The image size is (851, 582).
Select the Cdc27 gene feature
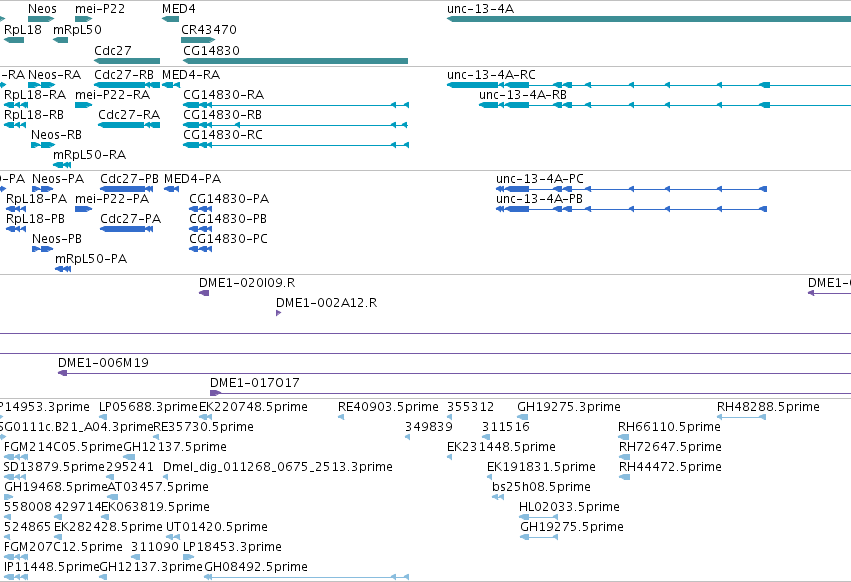[x=127, y=61]
